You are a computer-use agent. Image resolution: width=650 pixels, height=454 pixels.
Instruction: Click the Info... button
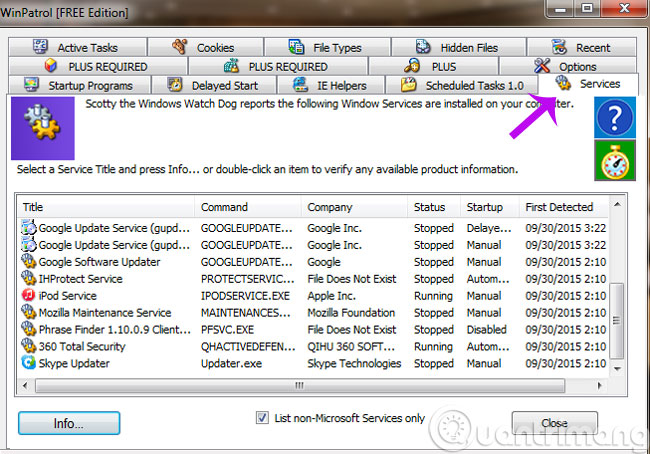[x=69, y=423]
